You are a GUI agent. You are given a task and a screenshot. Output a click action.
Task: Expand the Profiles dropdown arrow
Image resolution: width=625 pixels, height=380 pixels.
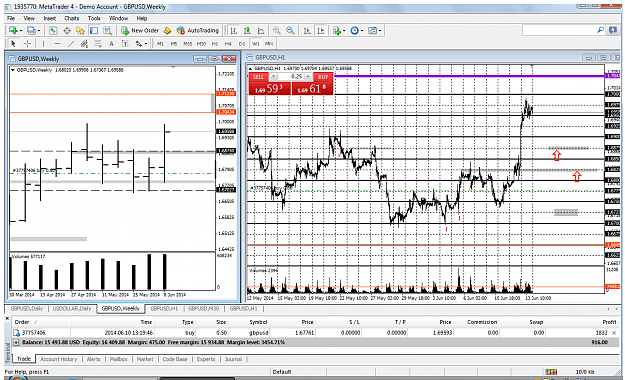coord(39,31)
